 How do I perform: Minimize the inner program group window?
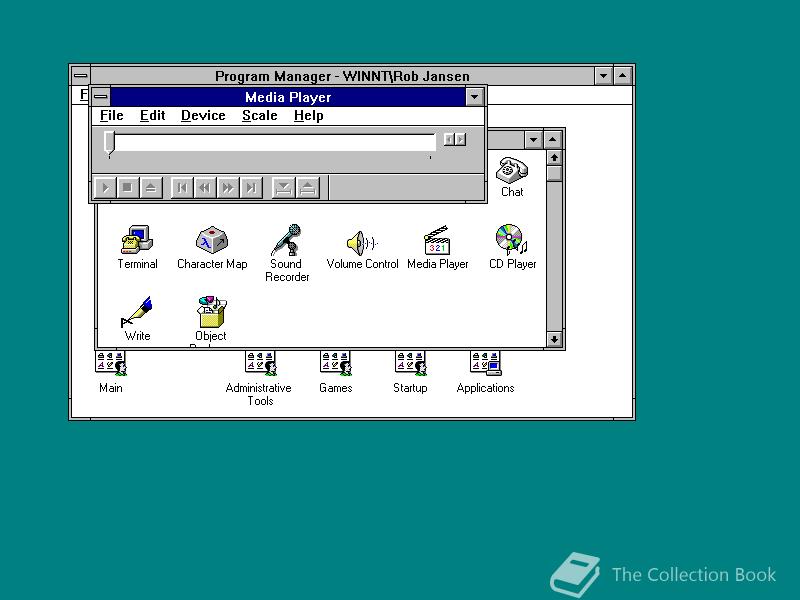pyautogui.click(x=533, y=139)
